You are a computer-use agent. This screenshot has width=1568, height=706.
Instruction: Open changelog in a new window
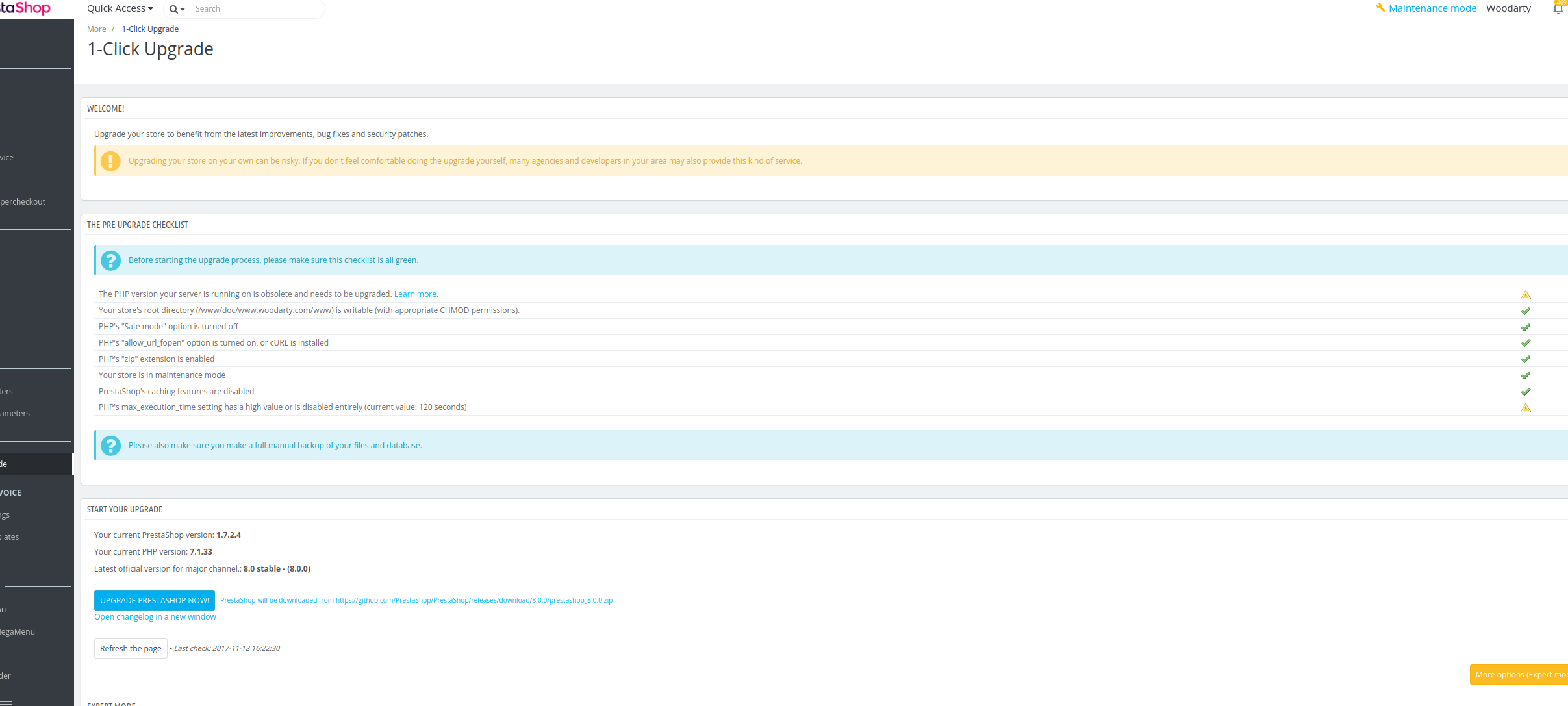click(x=155, y=616)
